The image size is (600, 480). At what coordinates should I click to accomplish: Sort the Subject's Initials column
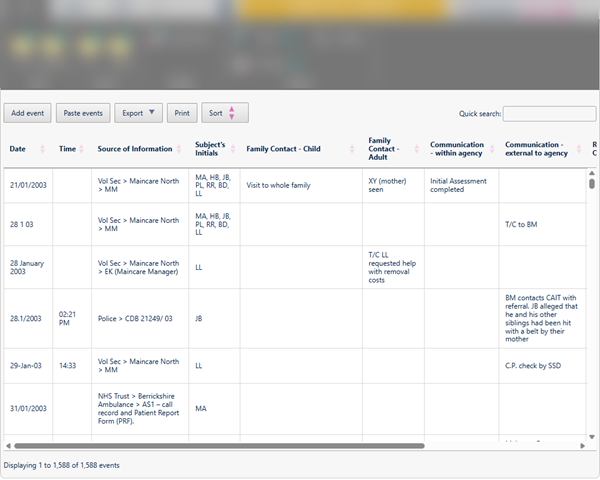(233, 149)
